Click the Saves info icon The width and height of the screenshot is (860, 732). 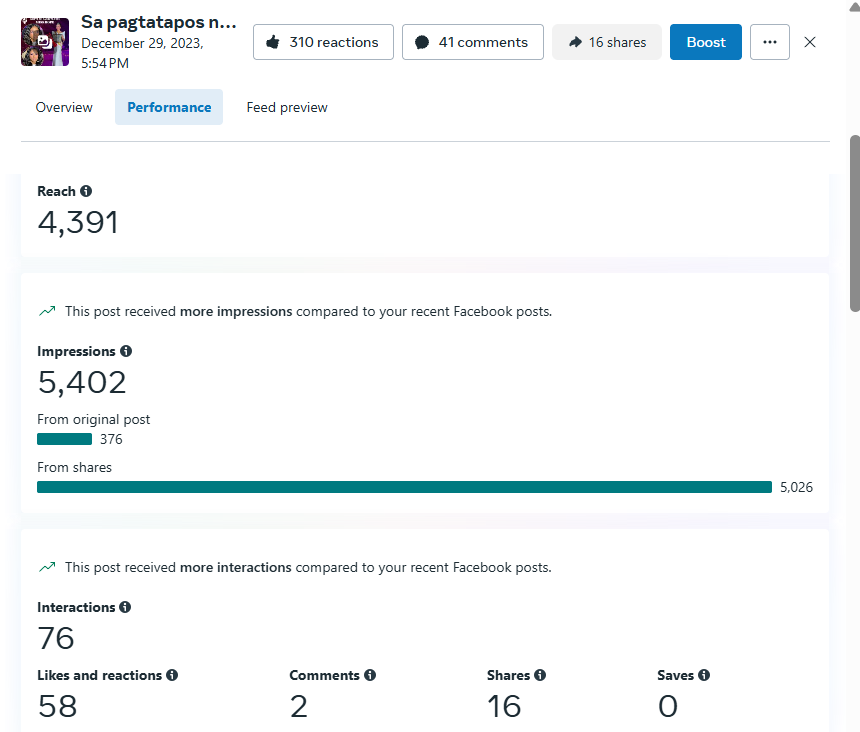tap(704, 675)
